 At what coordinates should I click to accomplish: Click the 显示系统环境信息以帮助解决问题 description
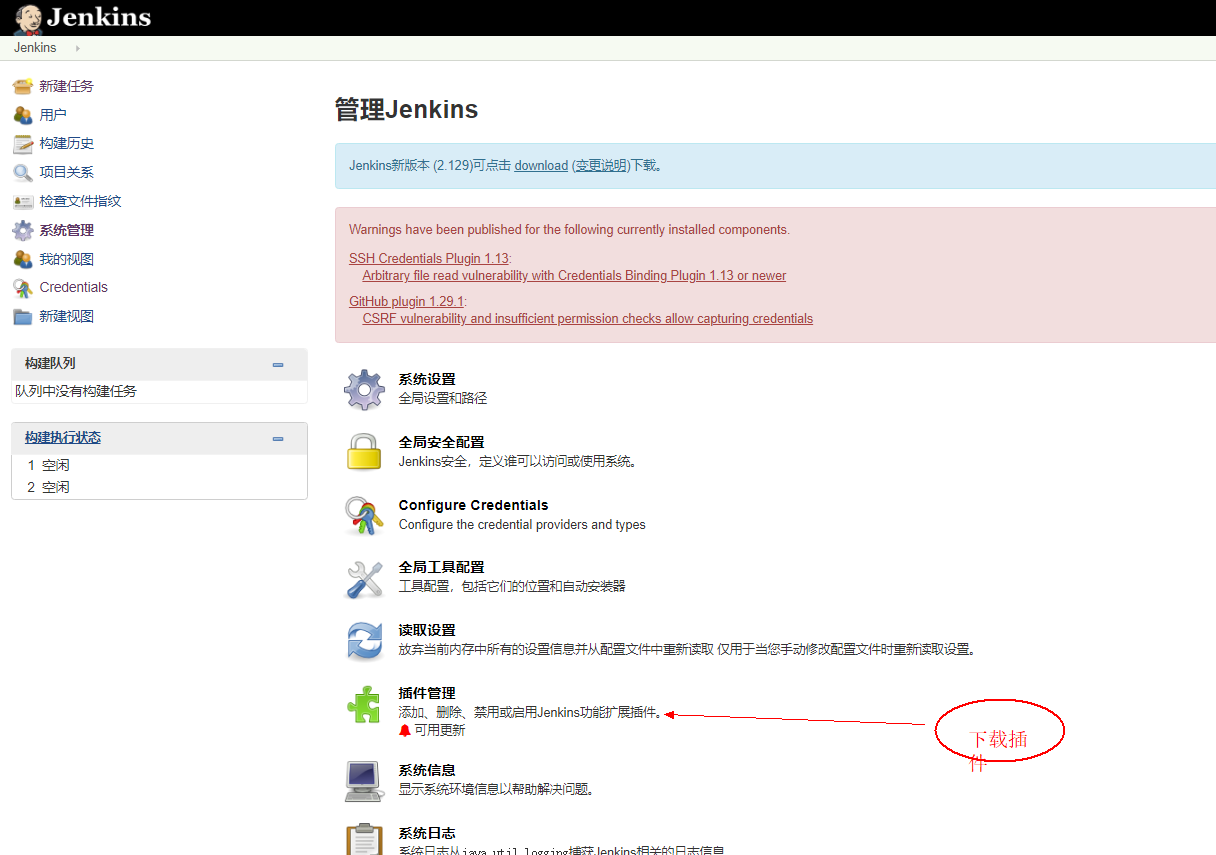coord(499,790)
